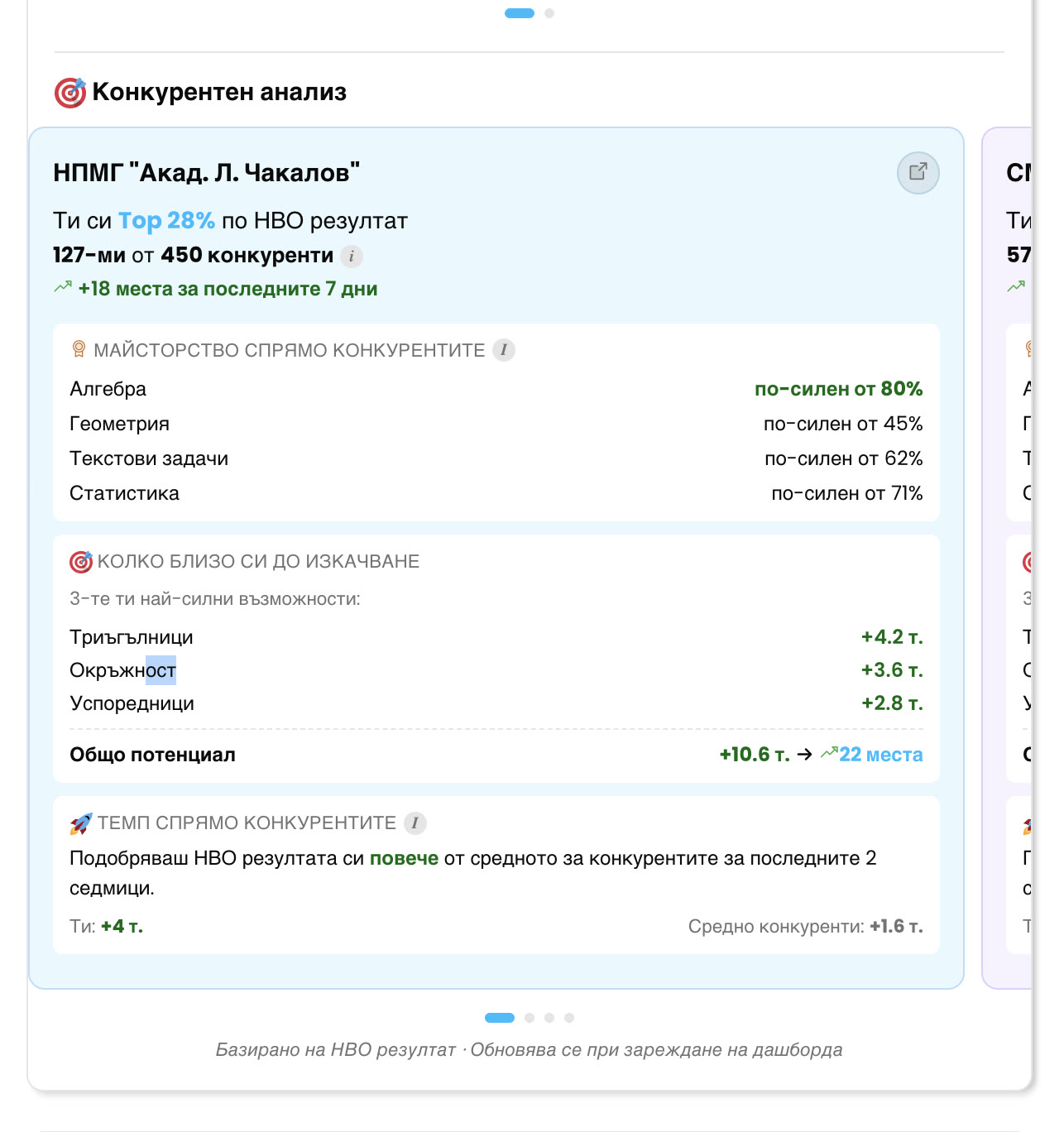Go to second competitor carousel dot

pyautogui.click(x=530, y=1018)
